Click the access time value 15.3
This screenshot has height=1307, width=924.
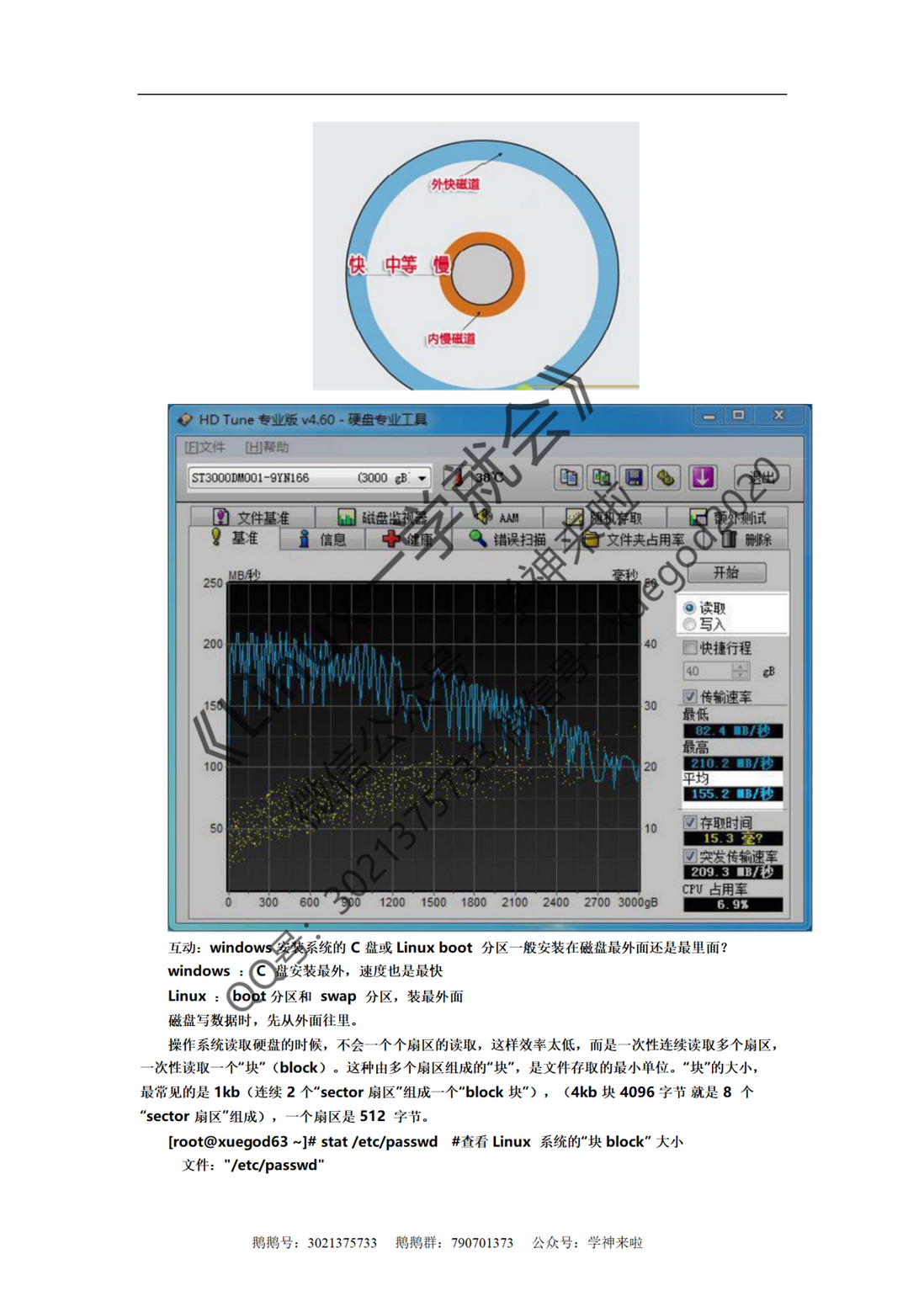tap(732, 838)
